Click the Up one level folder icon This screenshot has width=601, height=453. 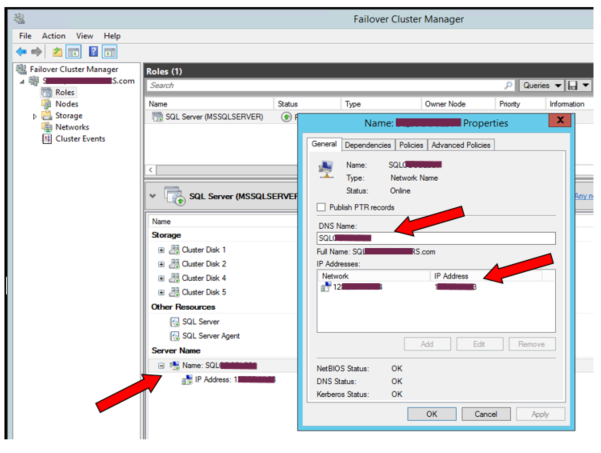click(57, 51)
